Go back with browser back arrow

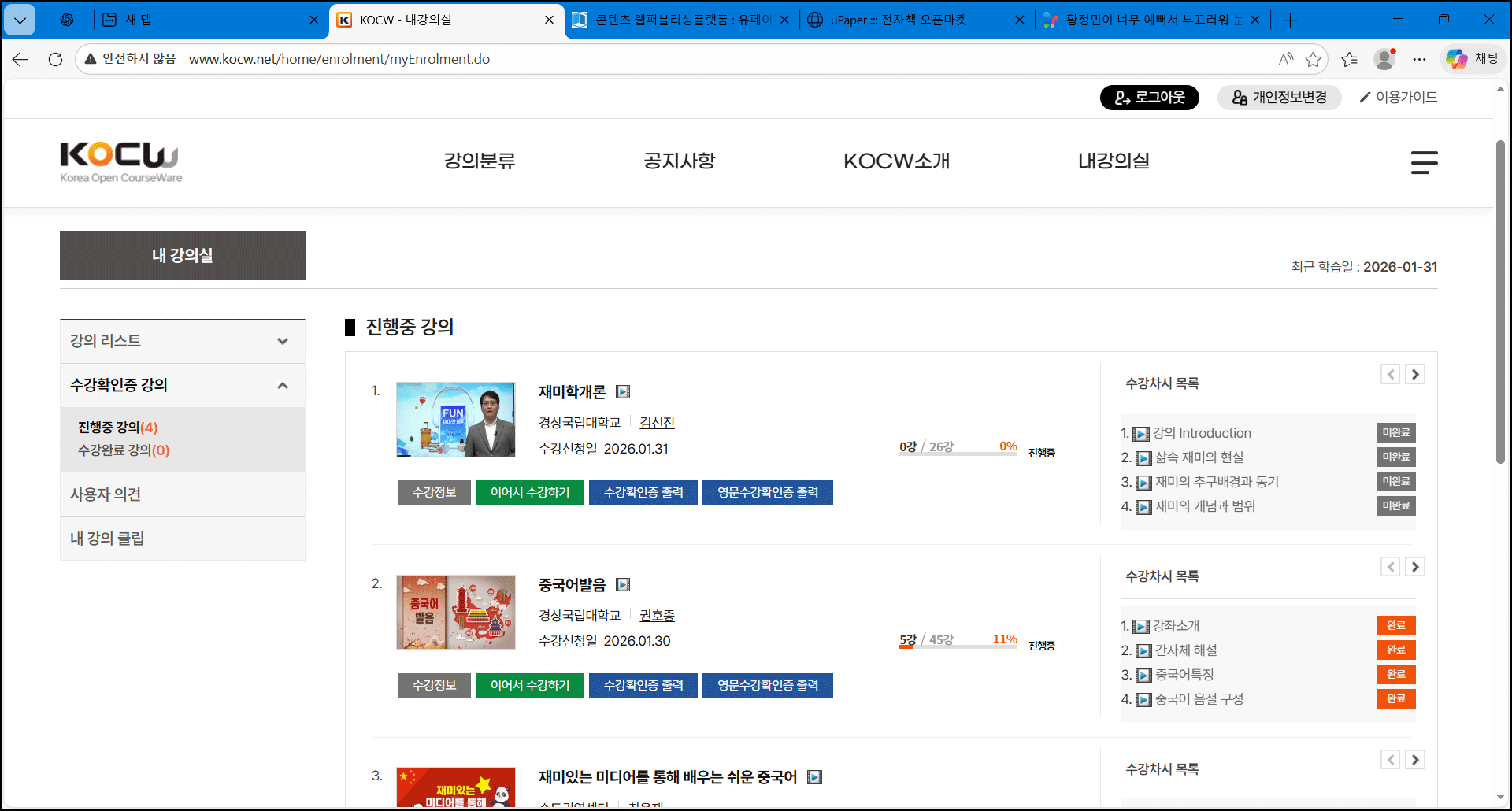click(20, 59)
